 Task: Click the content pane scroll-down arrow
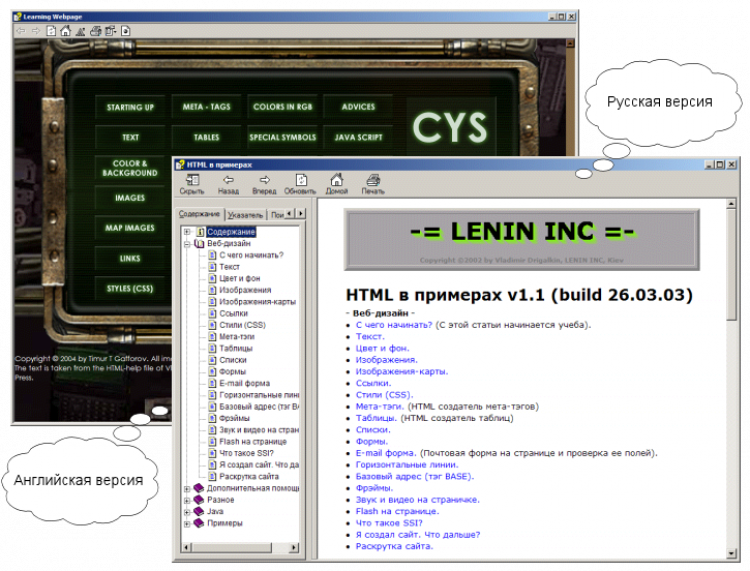(x=731, y=554)
